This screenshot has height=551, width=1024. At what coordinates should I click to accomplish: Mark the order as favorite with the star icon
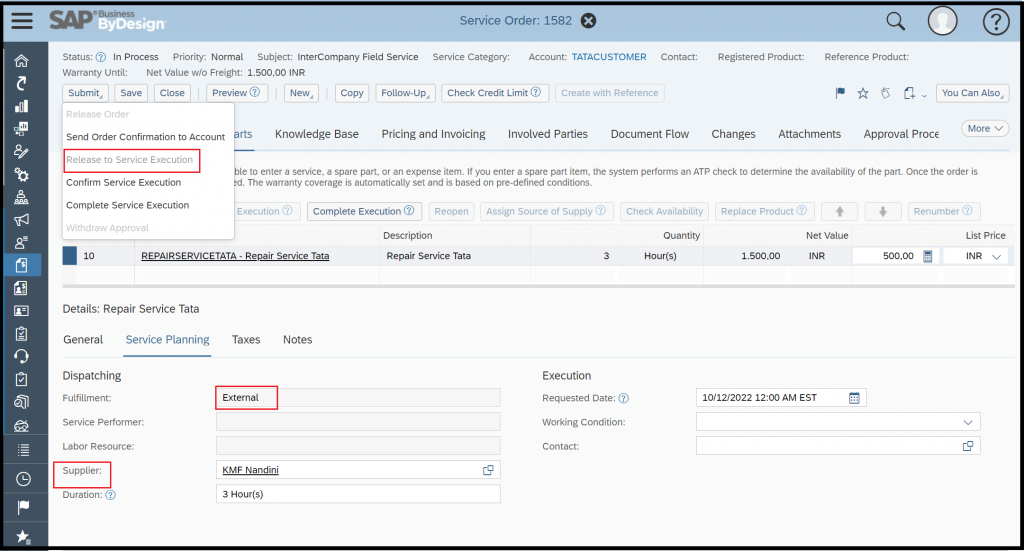click(863, 93)
